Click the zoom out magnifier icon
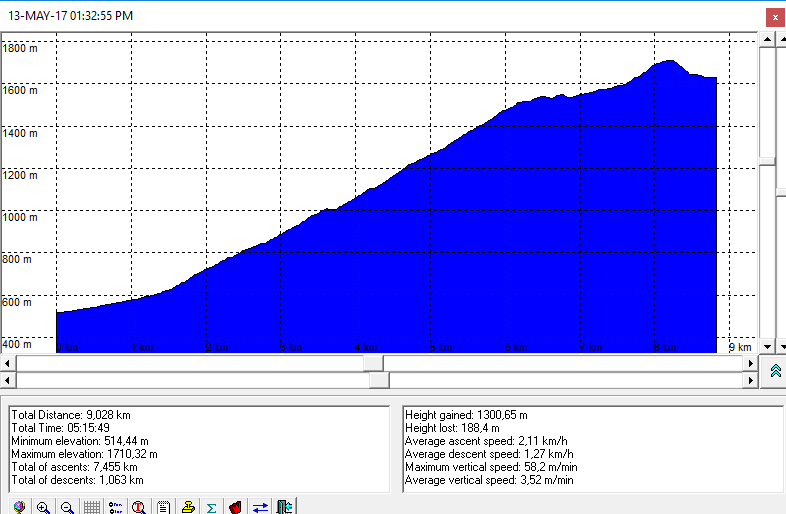This screenshot has width=786, height=514. [x=67, y=506]
